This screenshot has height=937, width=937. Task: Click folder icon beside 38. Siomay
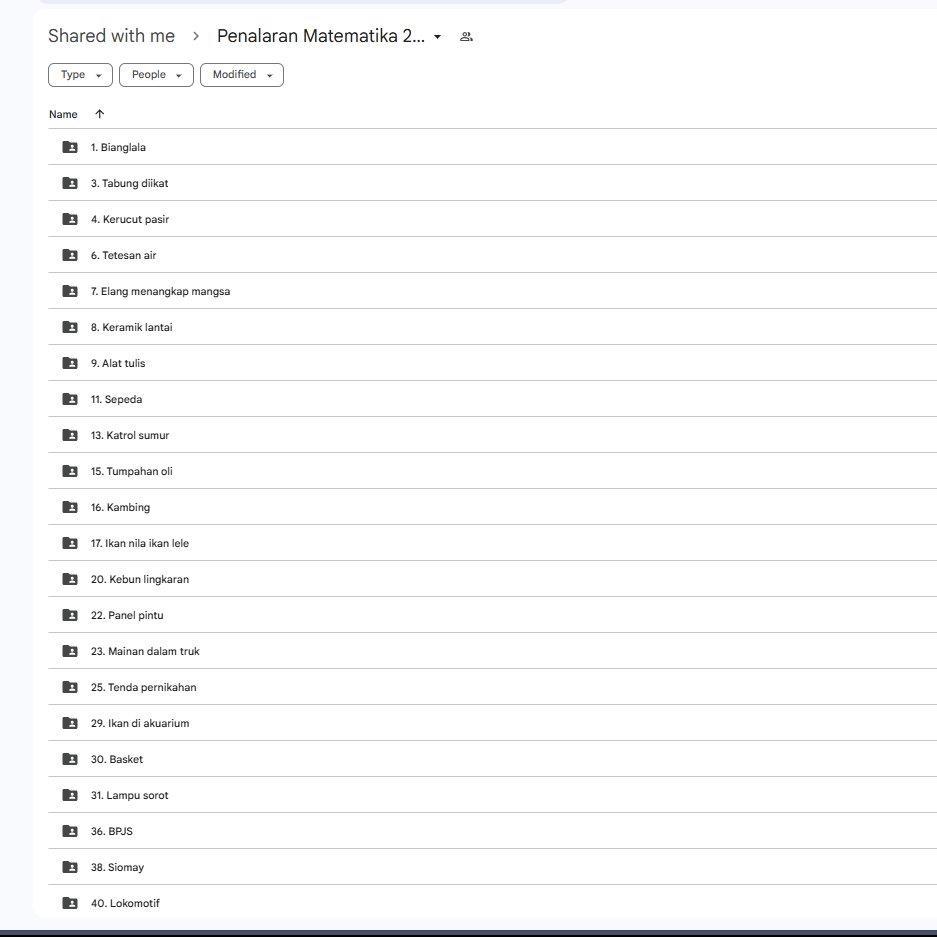click(70, 866)
